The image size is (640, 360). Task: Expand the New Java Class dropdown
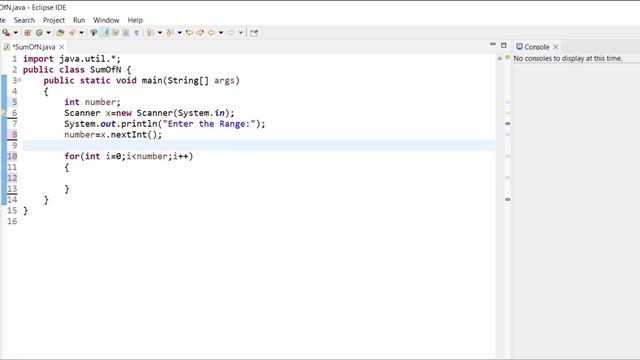(x=49, y=33)
